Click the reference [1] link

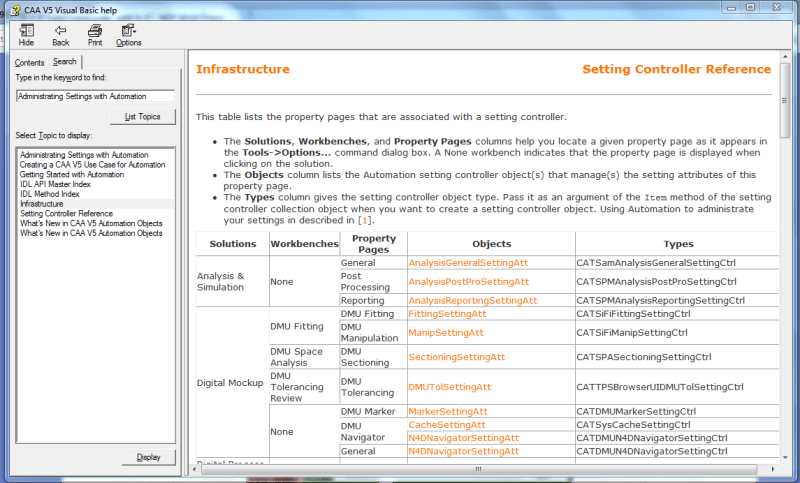[x=364, y=220]
